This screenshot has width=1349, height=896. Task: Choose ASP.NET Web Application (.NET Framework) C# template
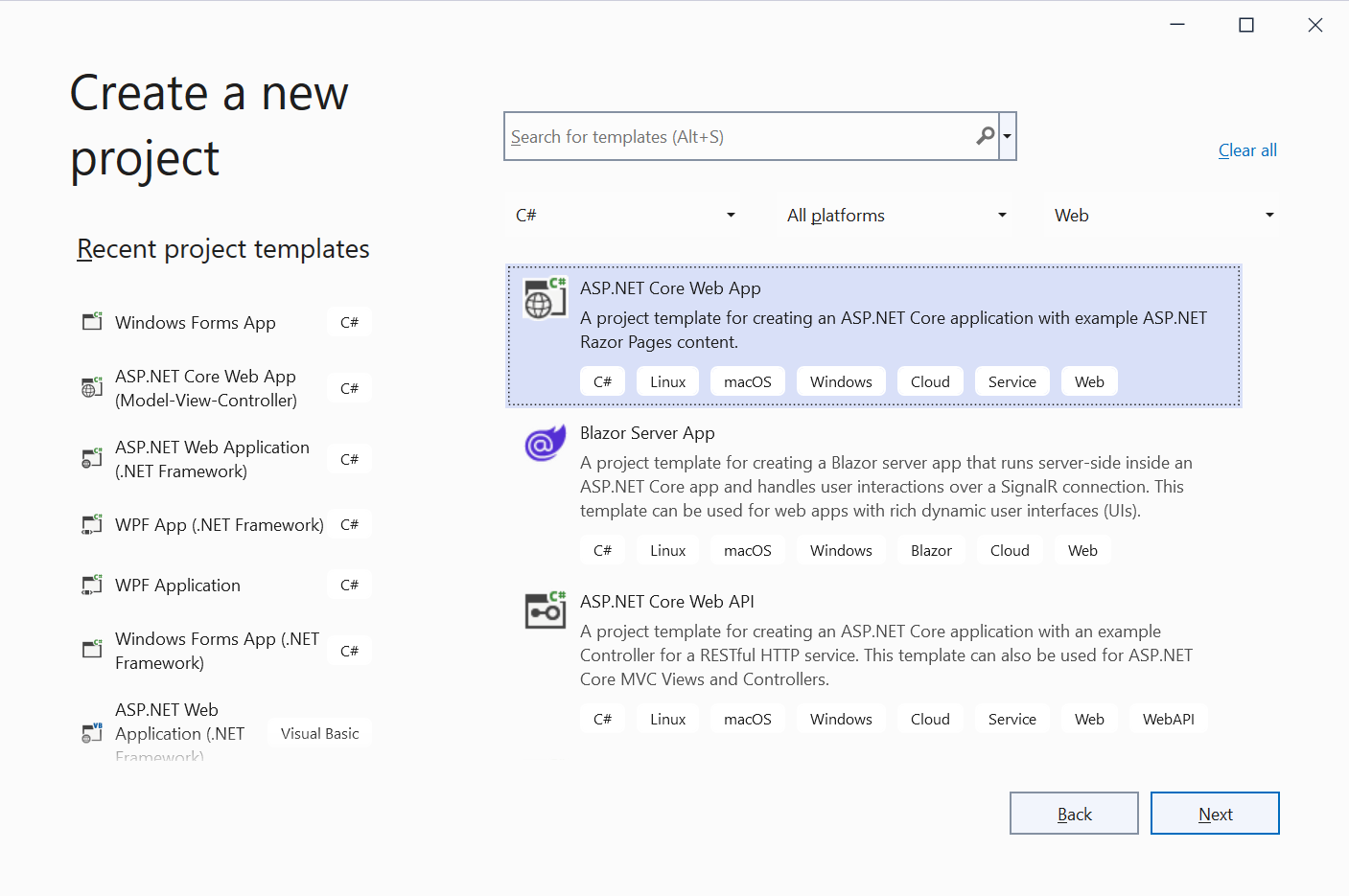coord(225,459)
